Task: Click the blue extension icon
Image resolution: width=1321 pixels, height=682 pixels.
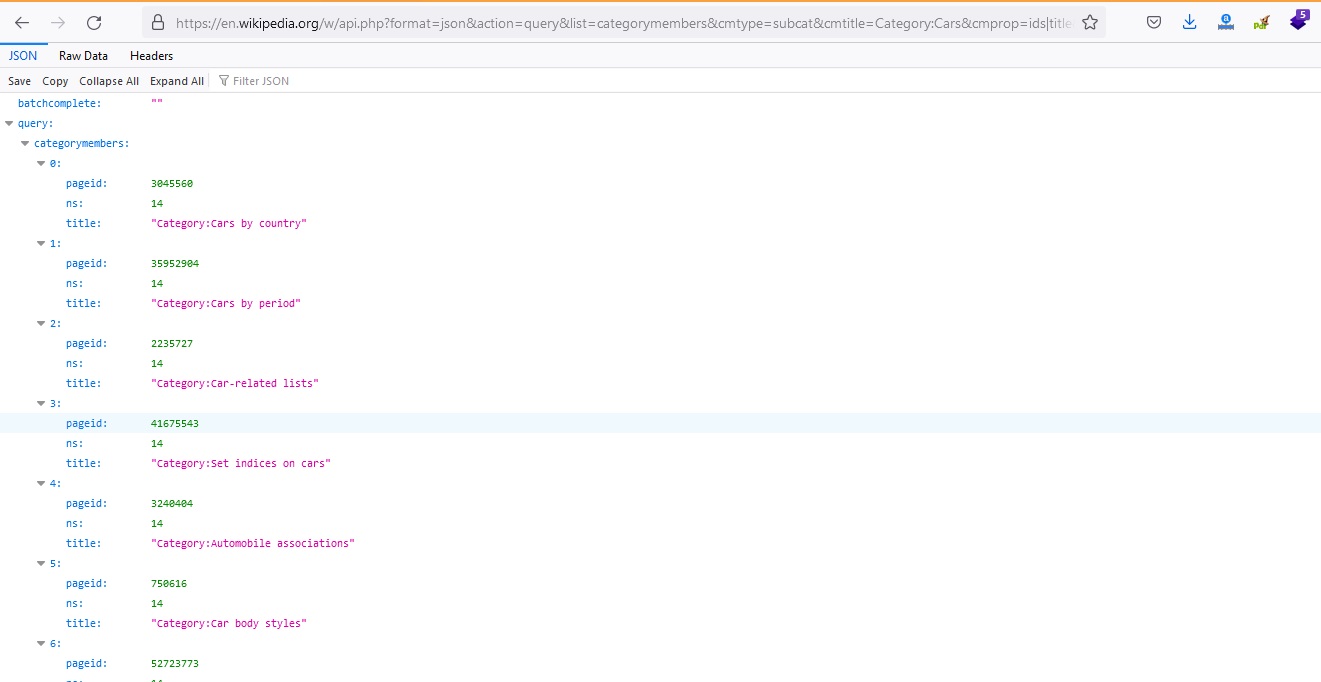Action: pyautogui.click(x=1225, y=22)
